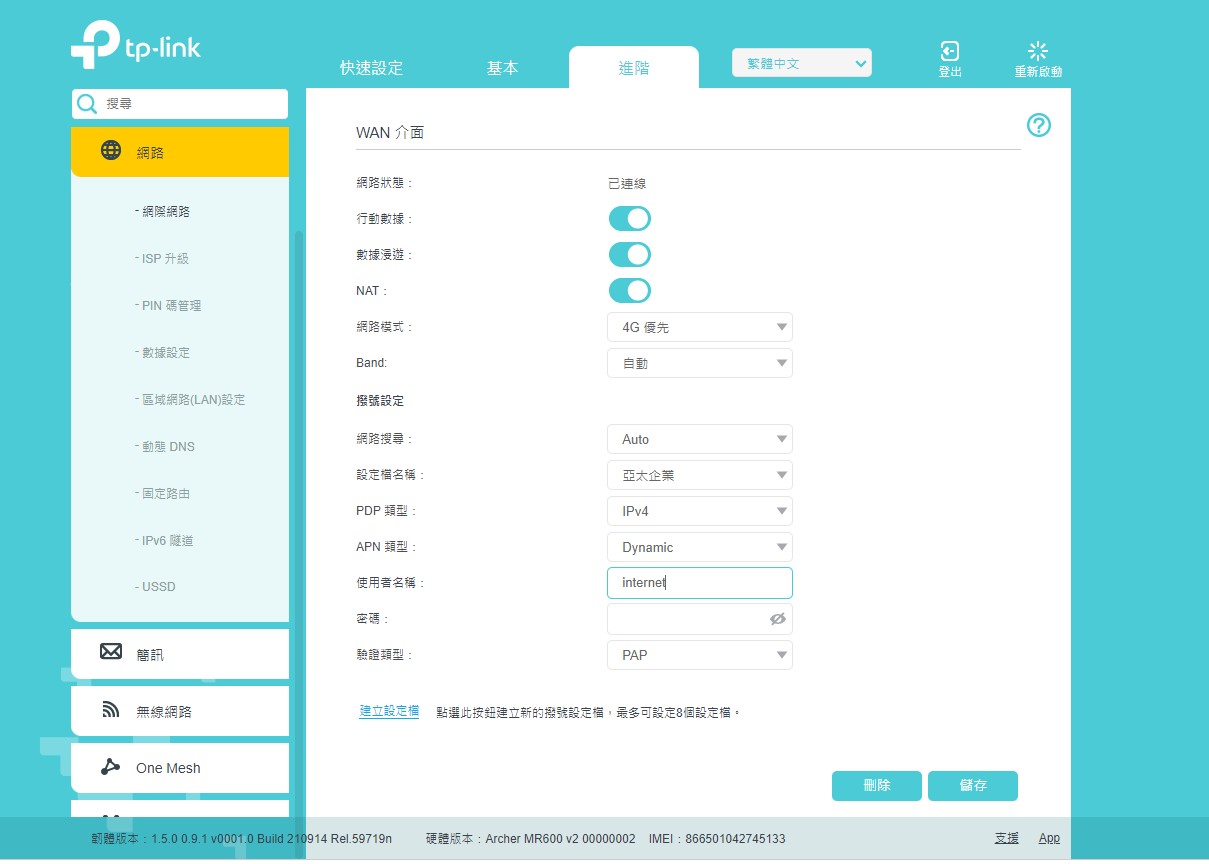1209x864 pixels.
Task: Select USSD submenu item
Action: click(x=157, y=587)
